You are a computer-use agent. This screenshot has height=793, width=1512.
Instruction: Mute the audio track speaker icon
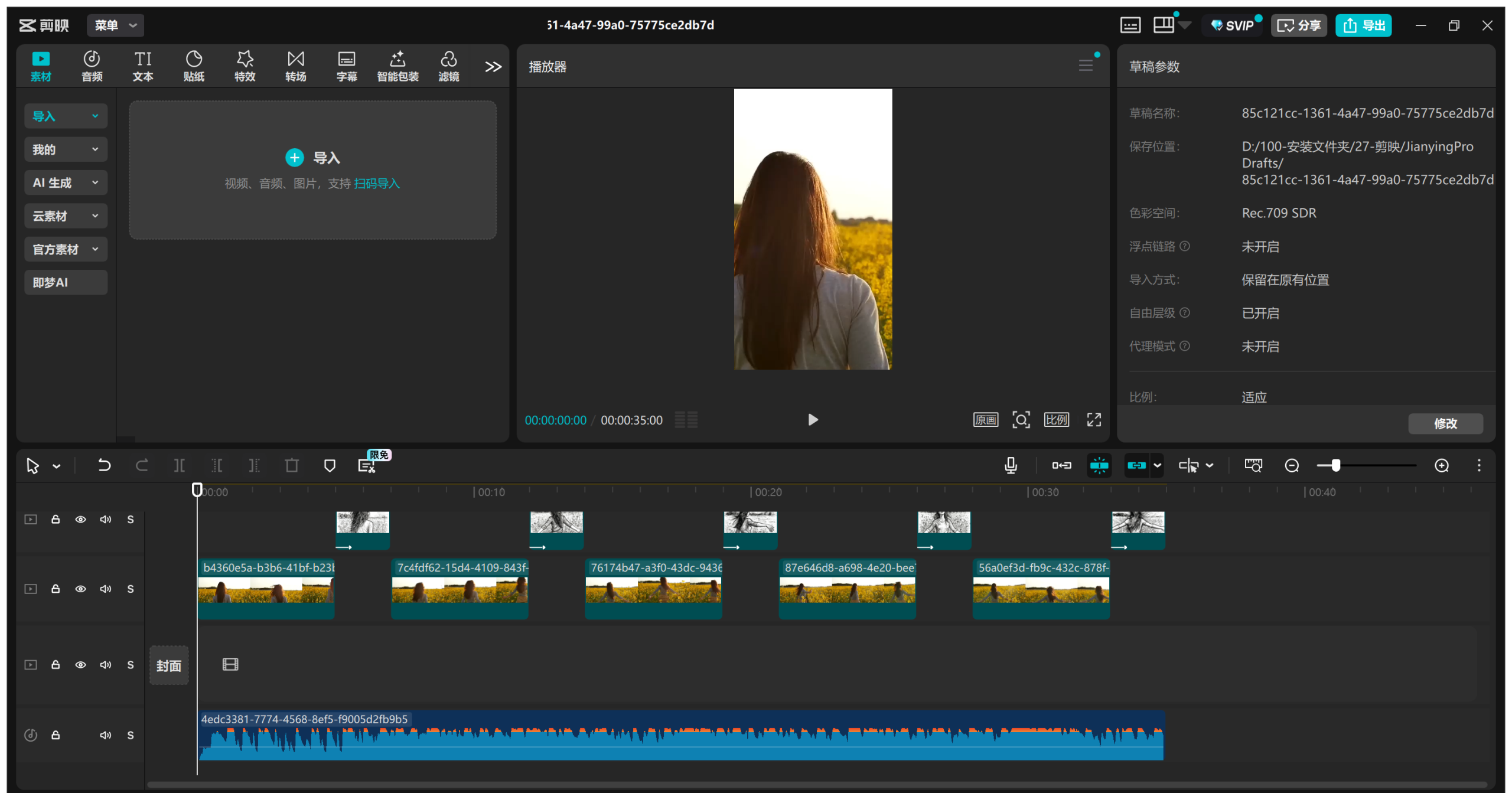click(106, 735)
